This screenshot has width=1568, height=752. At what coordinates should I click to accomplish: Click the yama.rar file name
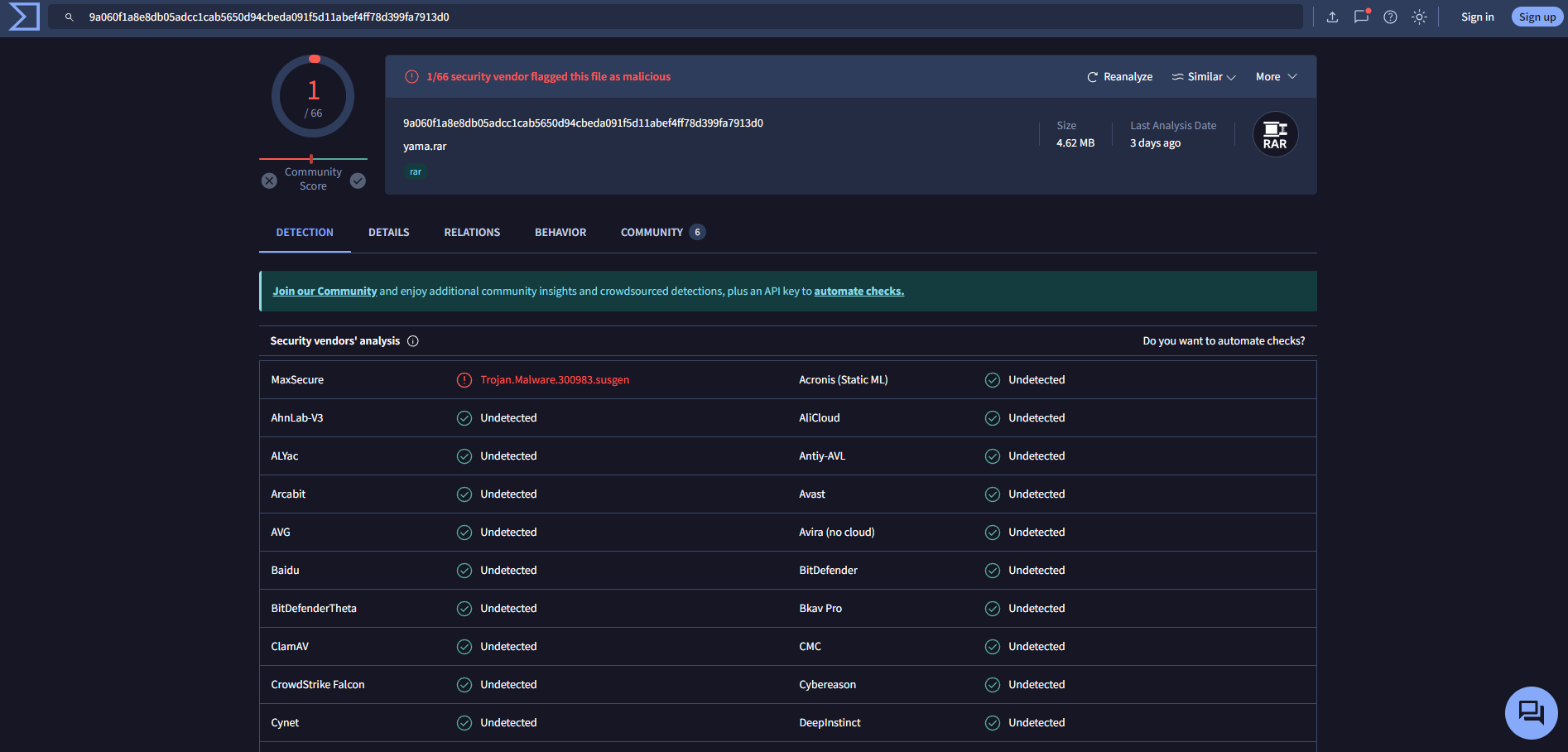[x=425, y=147]
